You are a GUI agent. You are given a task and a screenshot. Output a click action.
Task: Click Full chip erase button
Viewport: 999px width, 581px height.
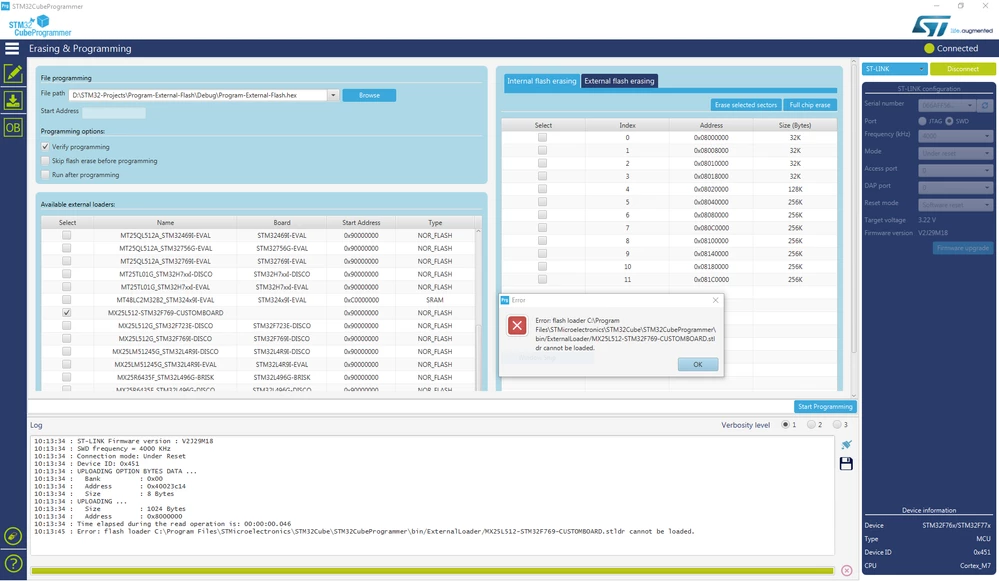pos(810,105)
